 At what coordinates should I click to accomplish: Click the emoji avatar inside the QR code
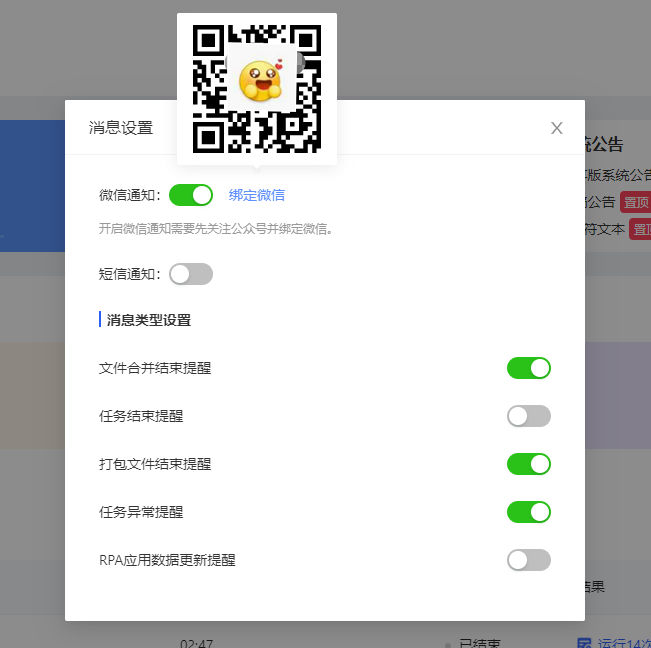262,81
